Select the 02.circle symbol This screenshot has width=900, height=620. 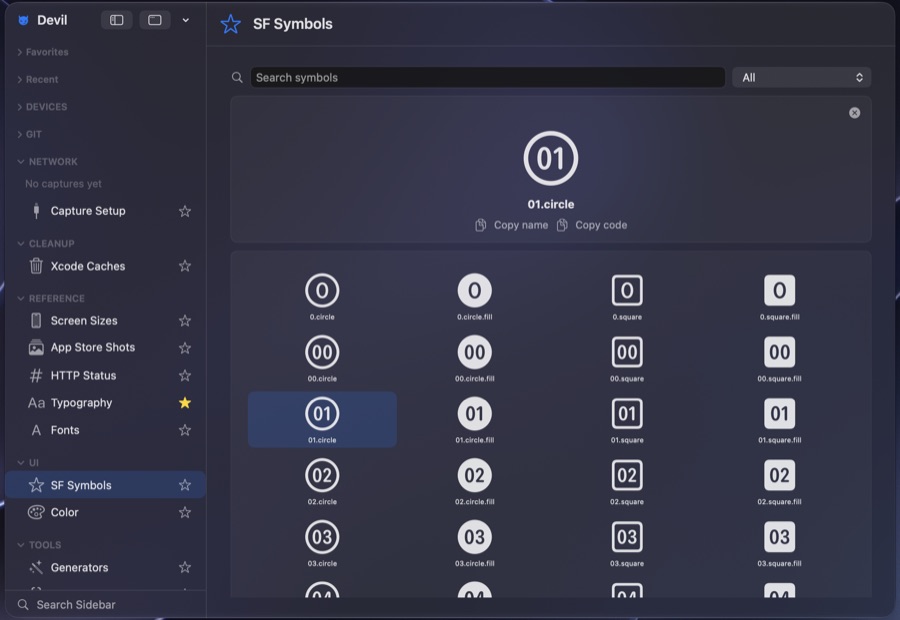click(x=322, y=481)
